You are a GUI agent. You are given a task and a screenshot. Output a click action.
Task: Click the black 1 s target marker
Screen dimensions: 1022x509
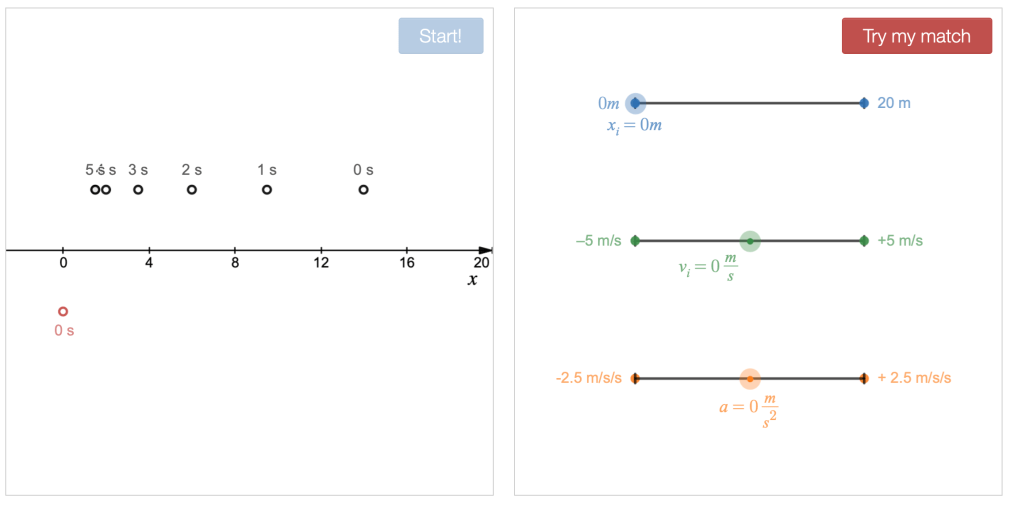tap(267, 190)
